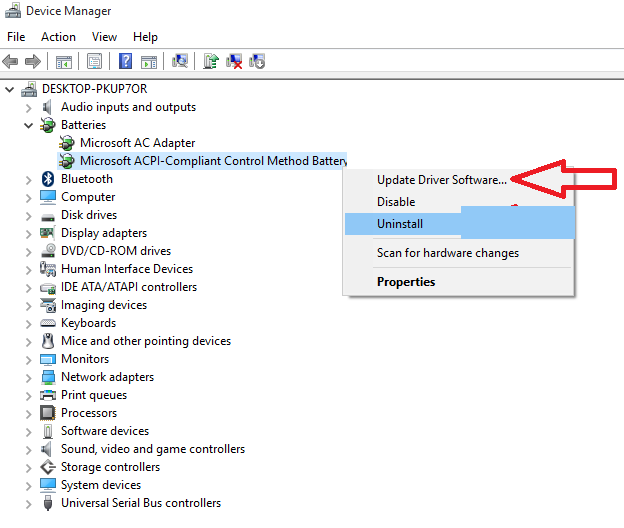
Task: Click the Keyboards category icon
Action: pyautogui.click(x=48, y=323)
